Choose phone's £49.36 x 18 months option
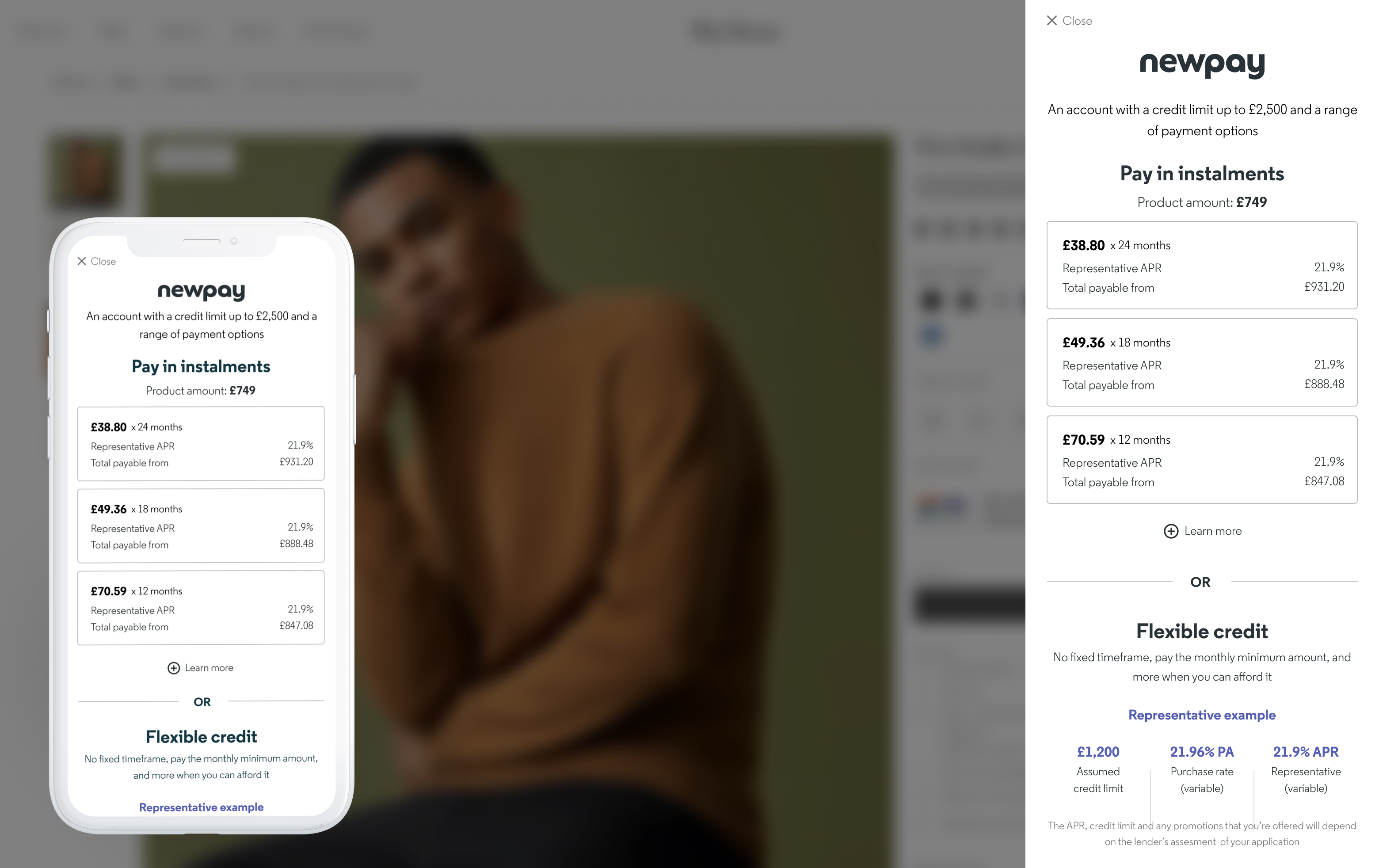 pyautogui.click(x=201, y=525)
